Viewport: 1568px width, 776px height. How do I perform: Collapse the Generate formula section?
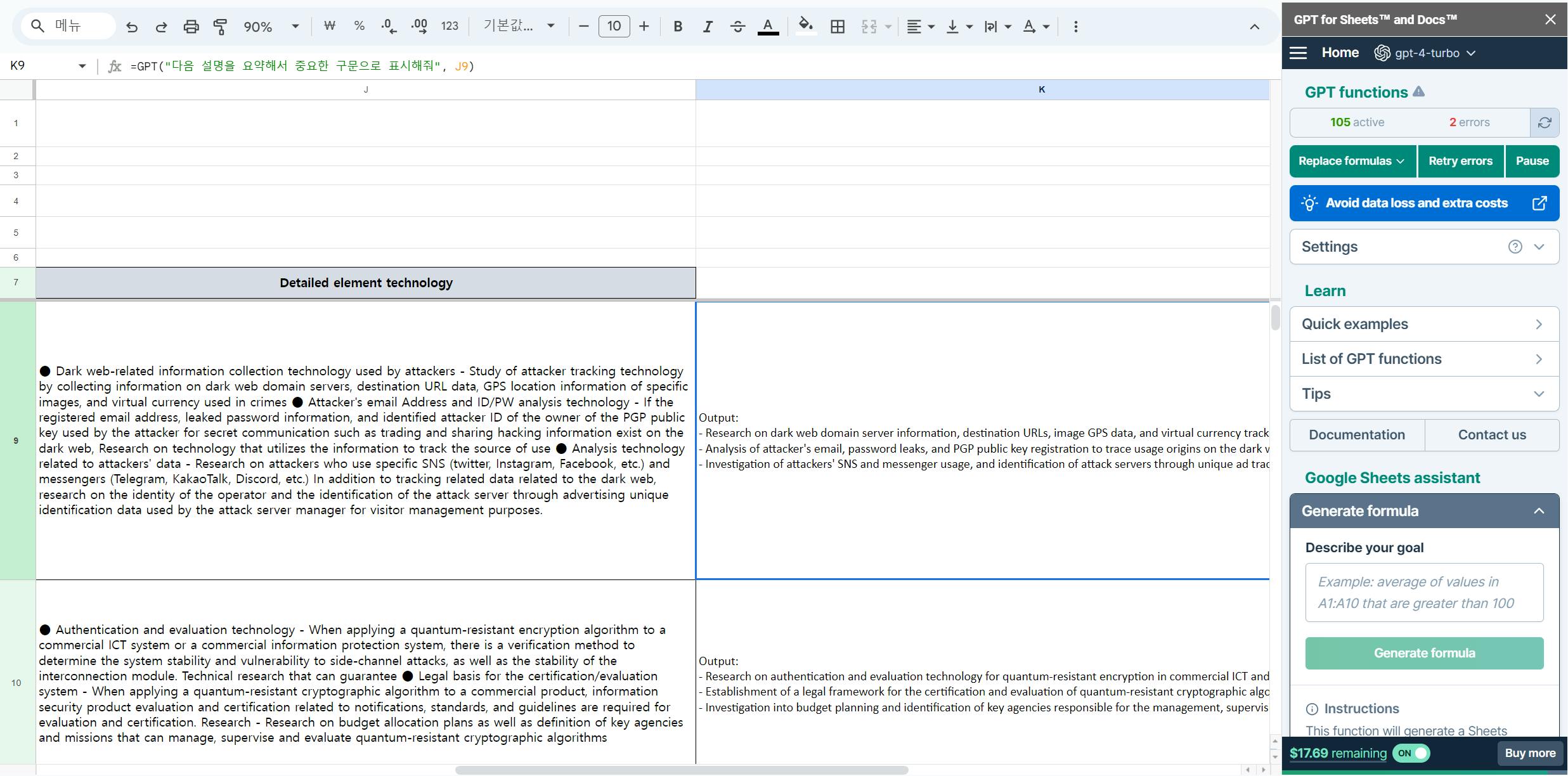(1539, 511)
